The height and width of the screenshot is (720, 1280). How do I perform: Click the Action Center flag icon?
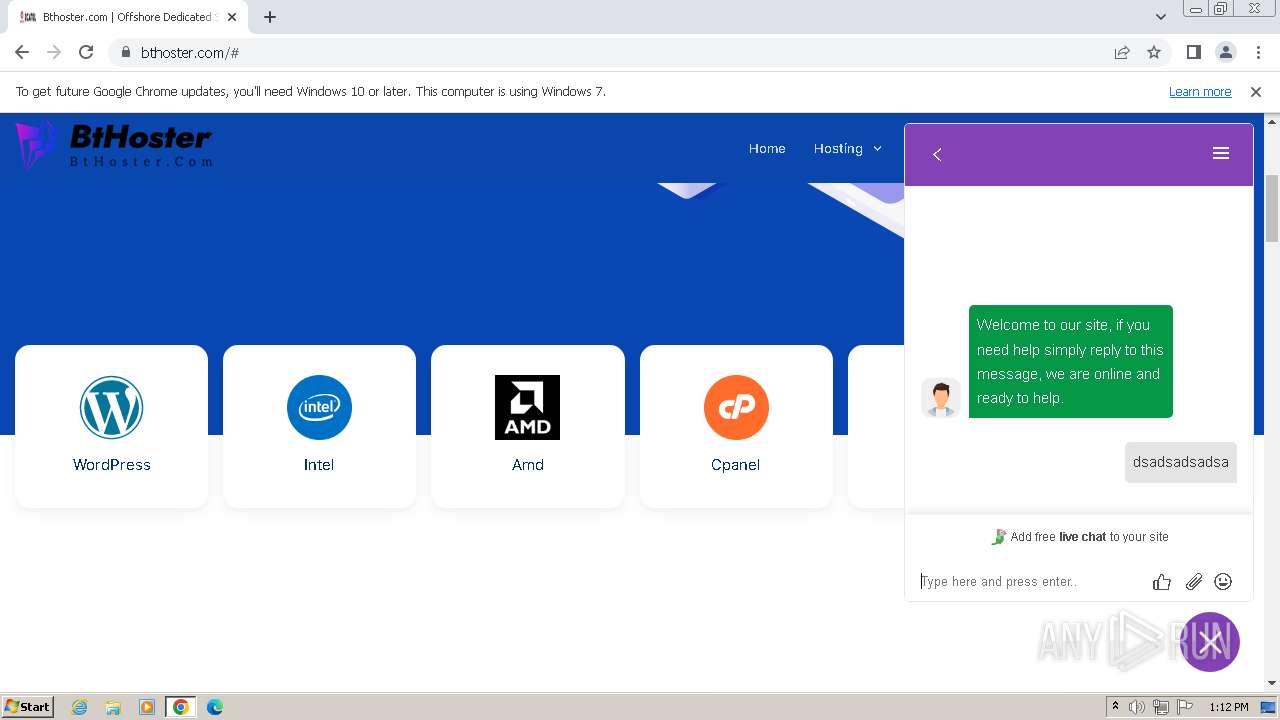(1185, 707)
